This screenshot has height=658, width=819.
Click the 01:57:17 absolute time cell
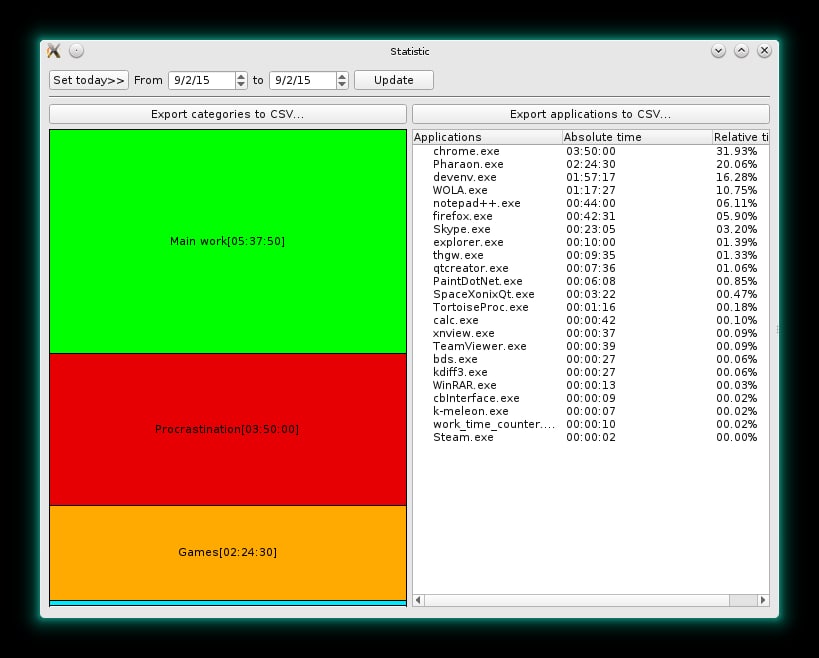(x=591, y=177)
